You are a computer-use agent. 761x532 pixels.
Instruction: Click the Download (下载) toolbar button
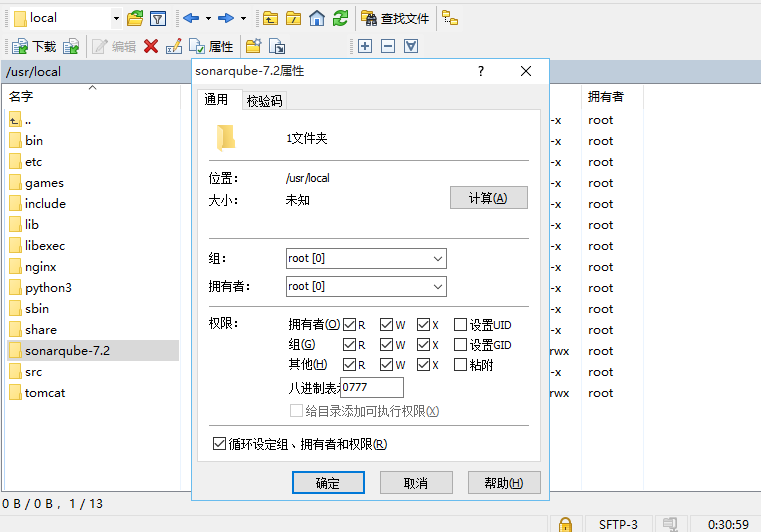click(34, 46)
